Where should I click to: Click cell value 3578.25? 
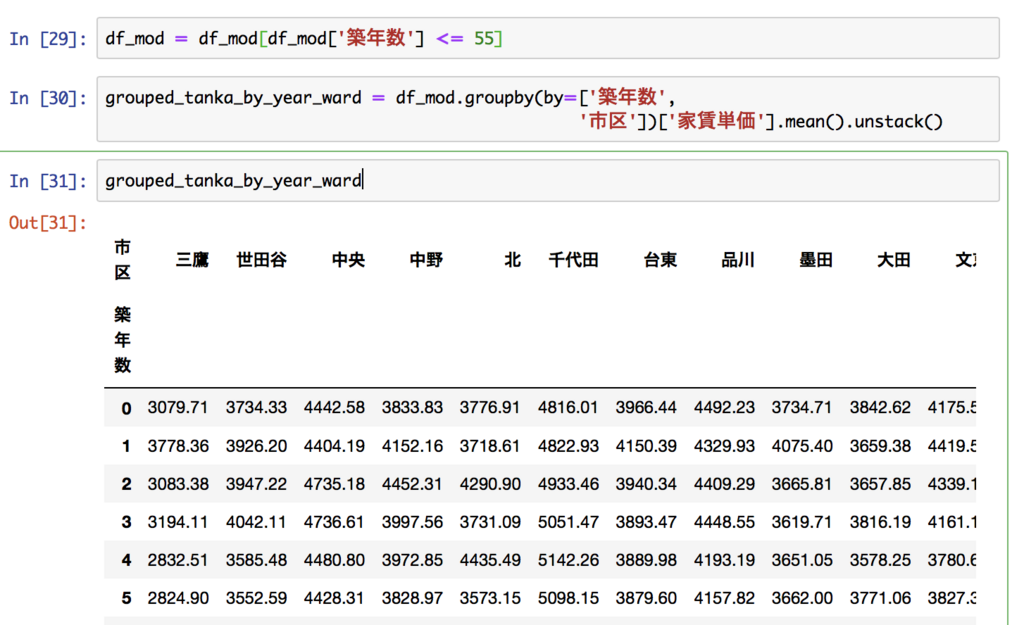[880, 560]
